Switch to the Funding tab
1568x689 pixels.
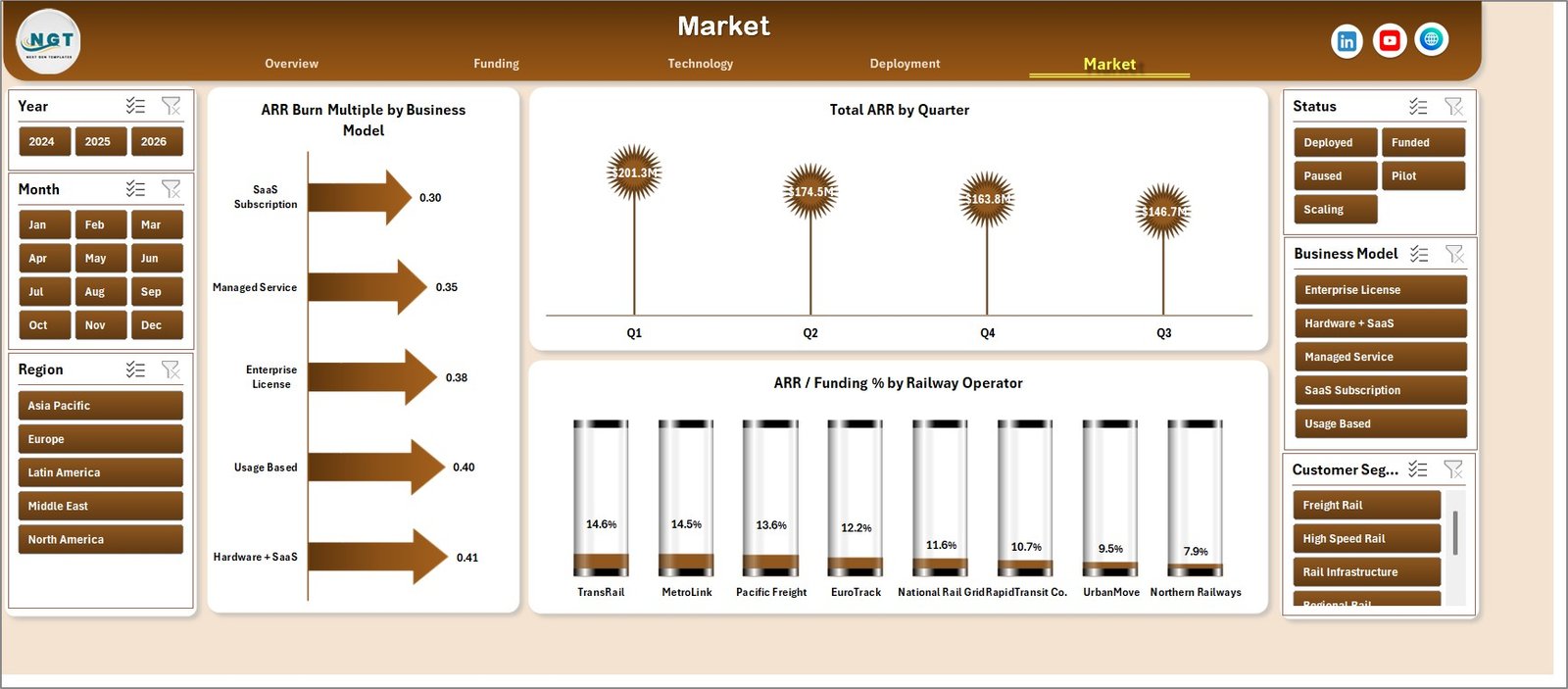[496, 64]
